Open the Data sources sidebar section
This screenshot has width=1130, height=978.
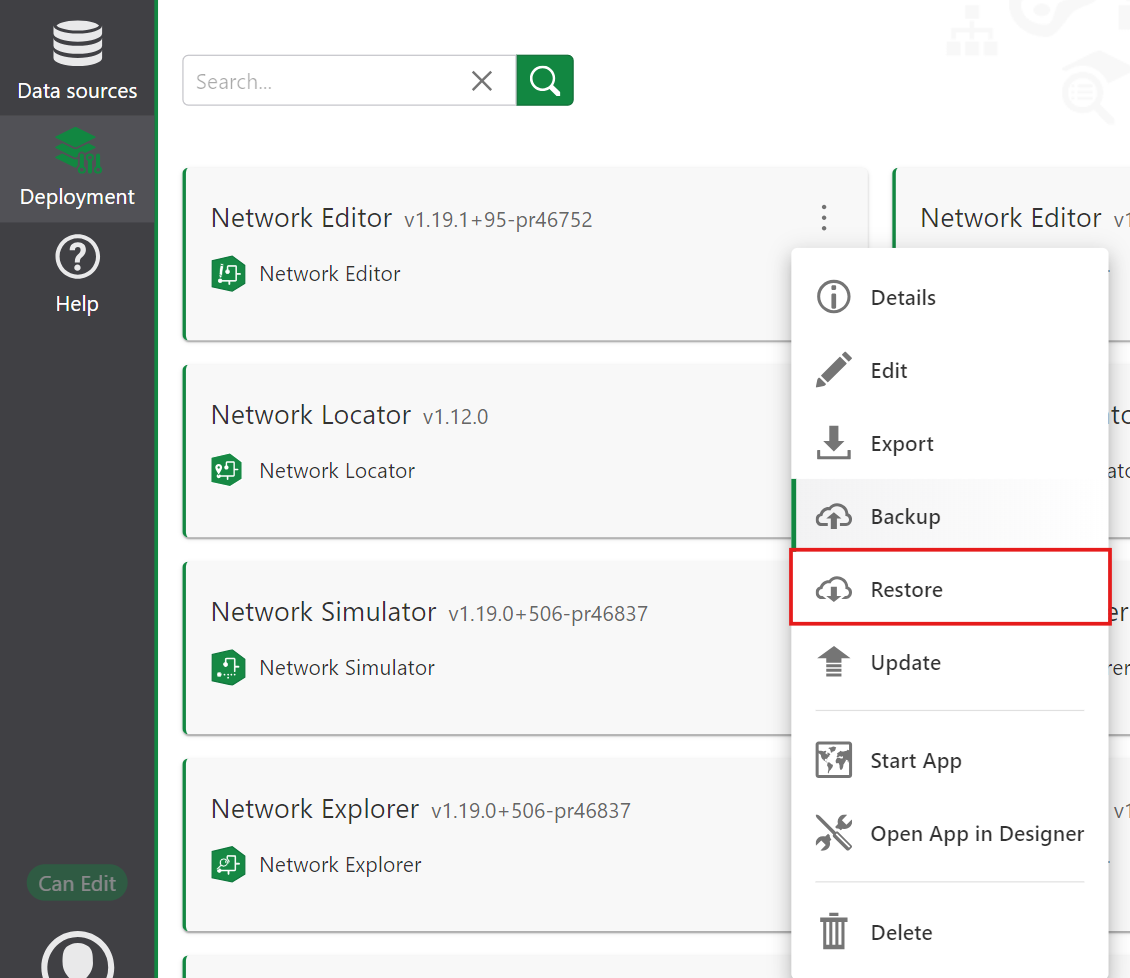click(77, 59)
